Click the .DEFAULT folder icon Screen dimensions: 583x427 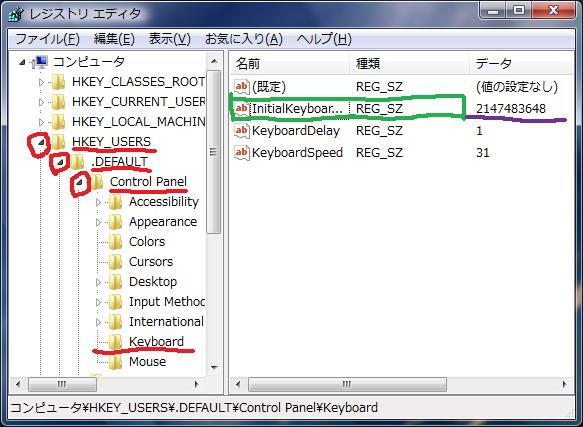[x=77, y=162]
